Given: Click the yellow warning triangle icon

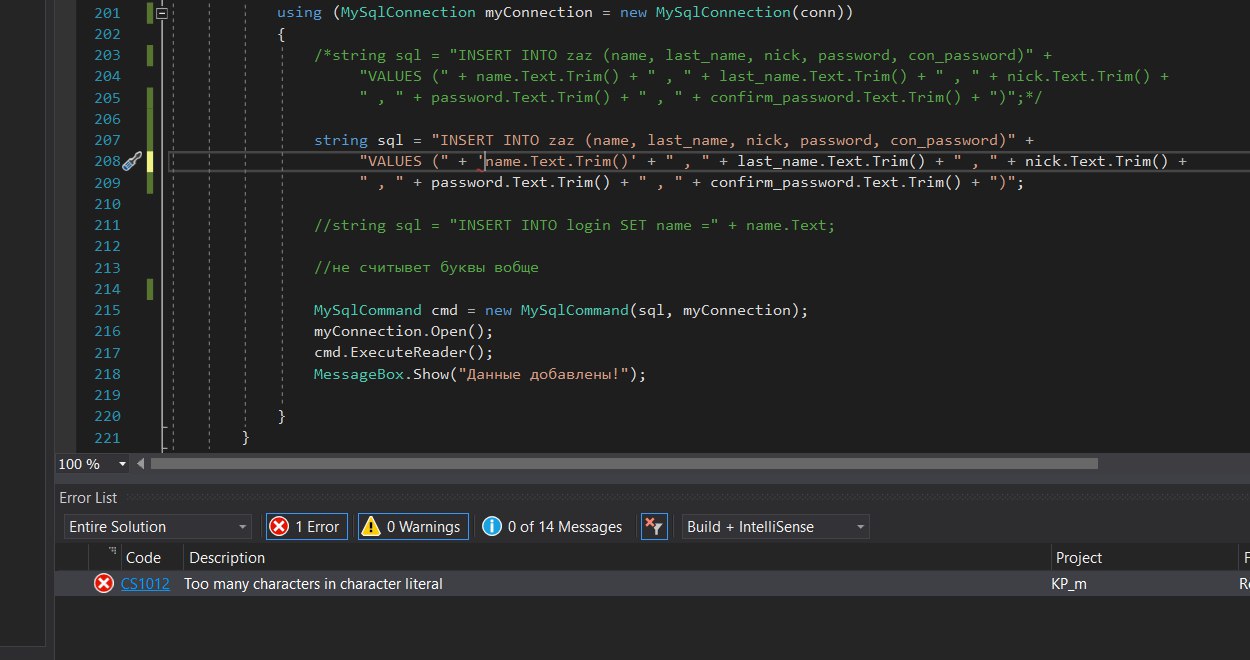Looking at the screenshot, I should [370, 527].
